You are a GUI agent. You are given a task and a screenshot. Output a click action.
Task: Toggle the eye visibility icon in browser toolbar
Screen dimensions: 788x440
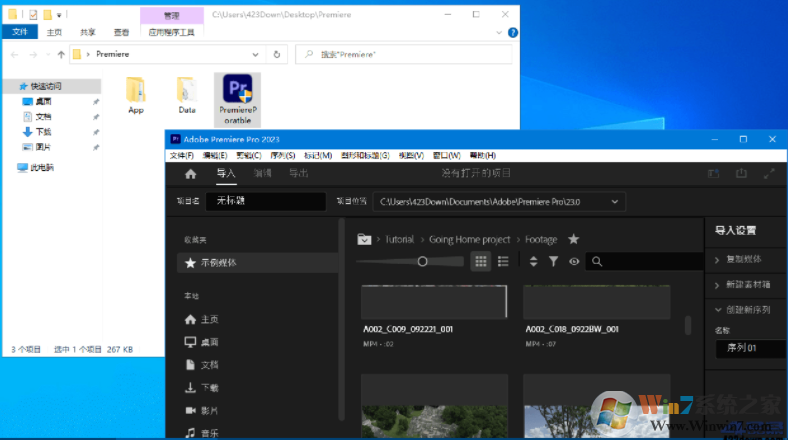click(x=574, y=261)
